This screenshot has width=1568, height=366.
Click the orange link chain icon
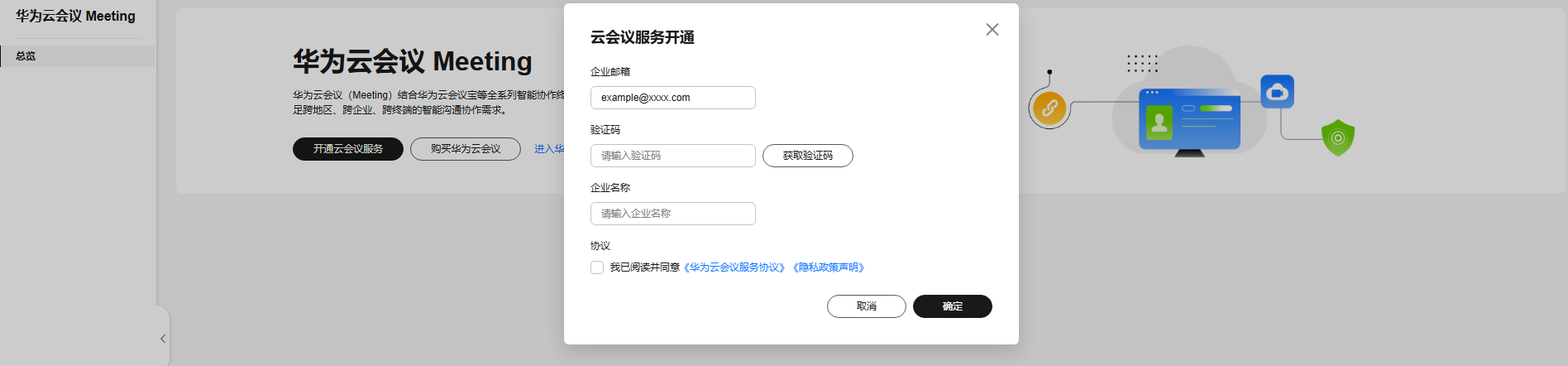tap(1049, 108)
